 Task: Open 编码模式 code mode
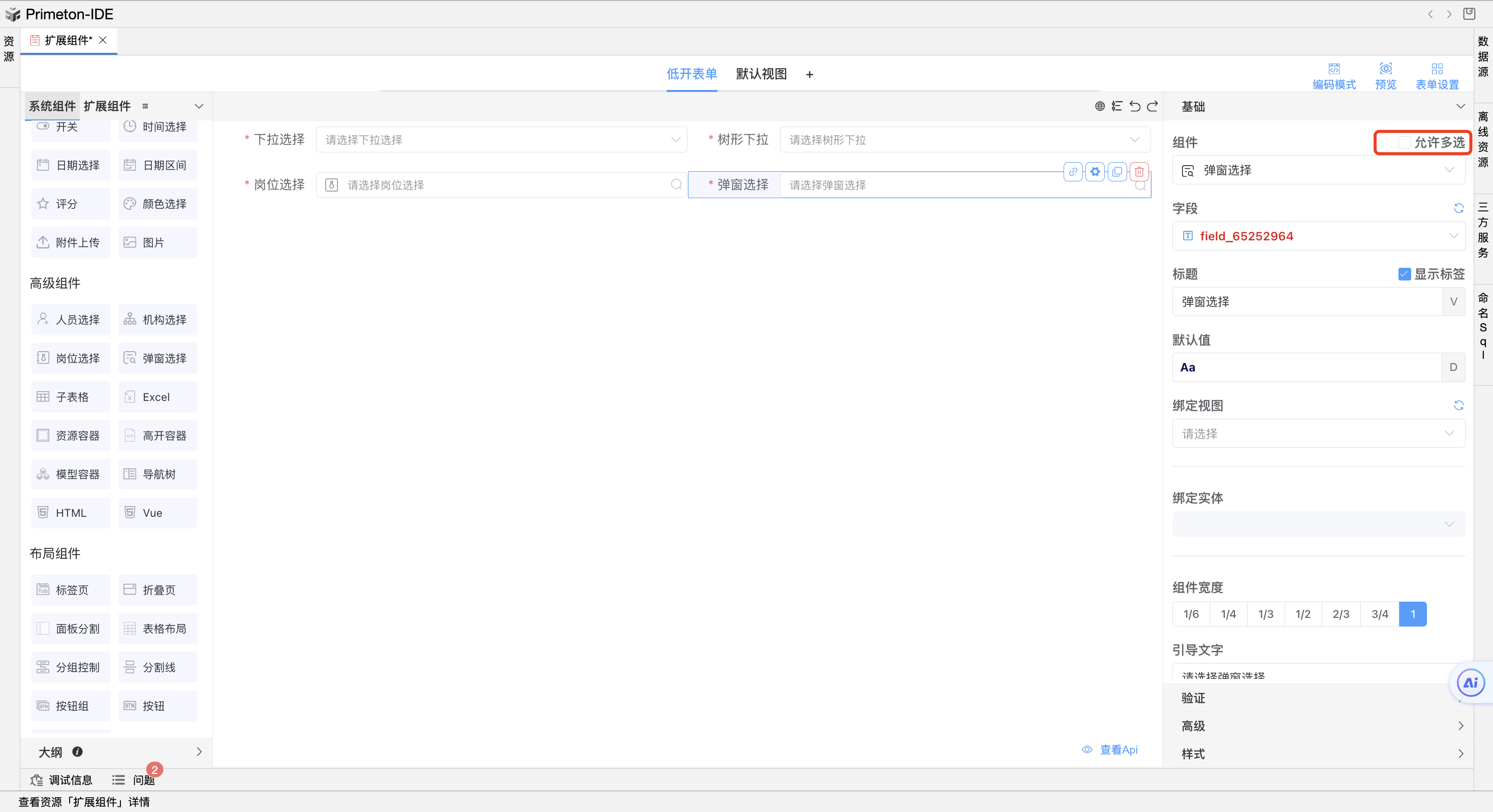click(x=1333, y=76)
